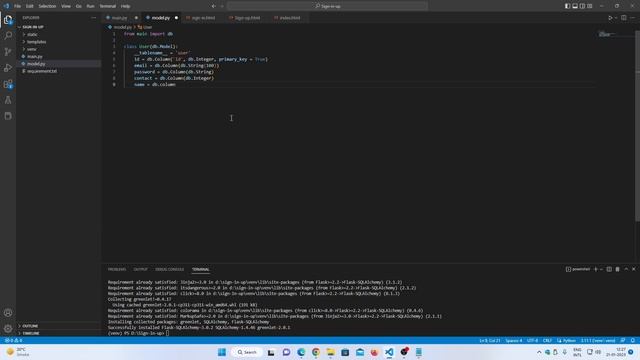
Task: Expand the static folder
Action: (32, 34)
